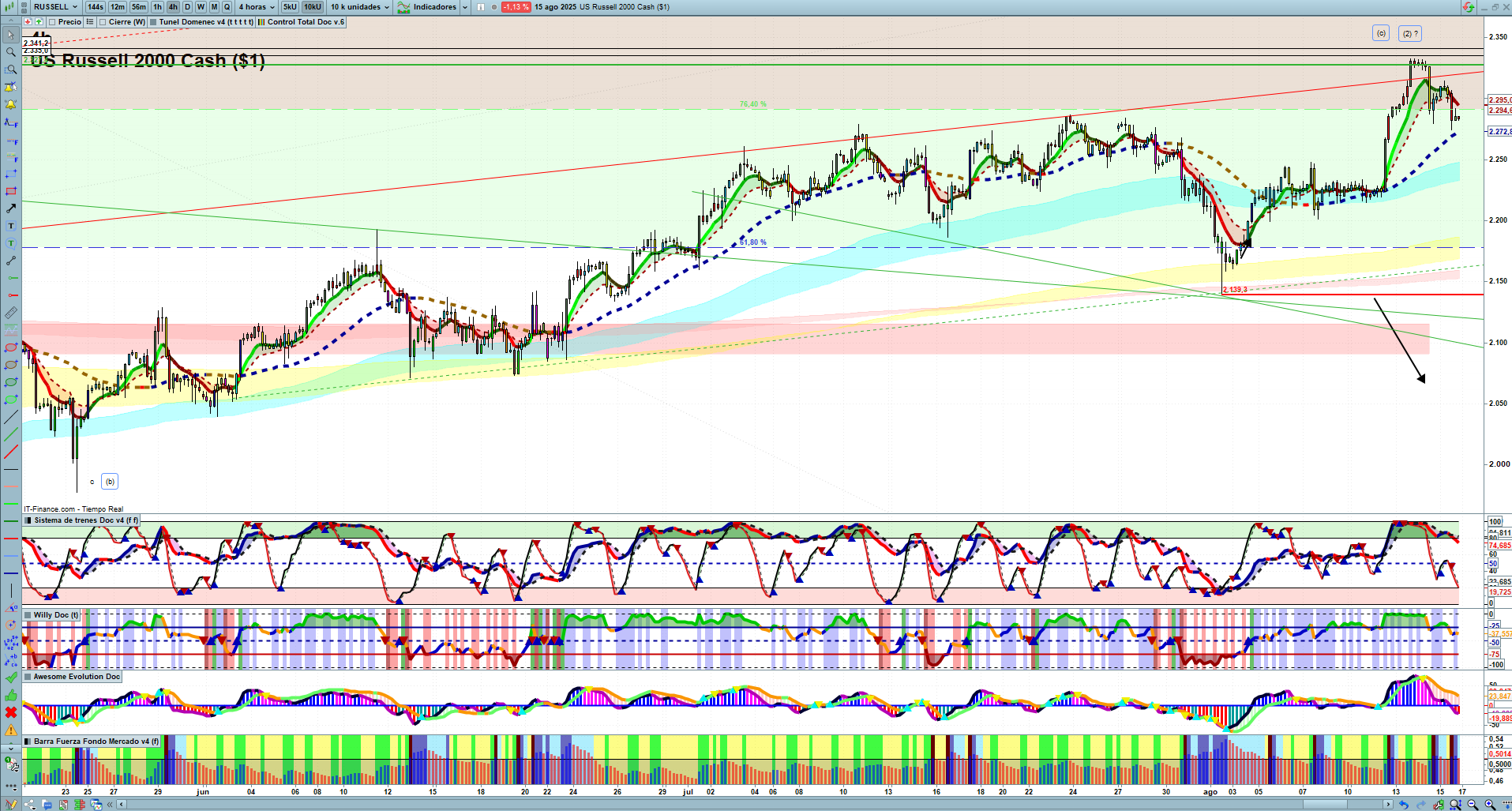This screenshot has height=811, width=1512.
Task: Open the three-dots more tools menu
Action: click(x=11, y=787)
